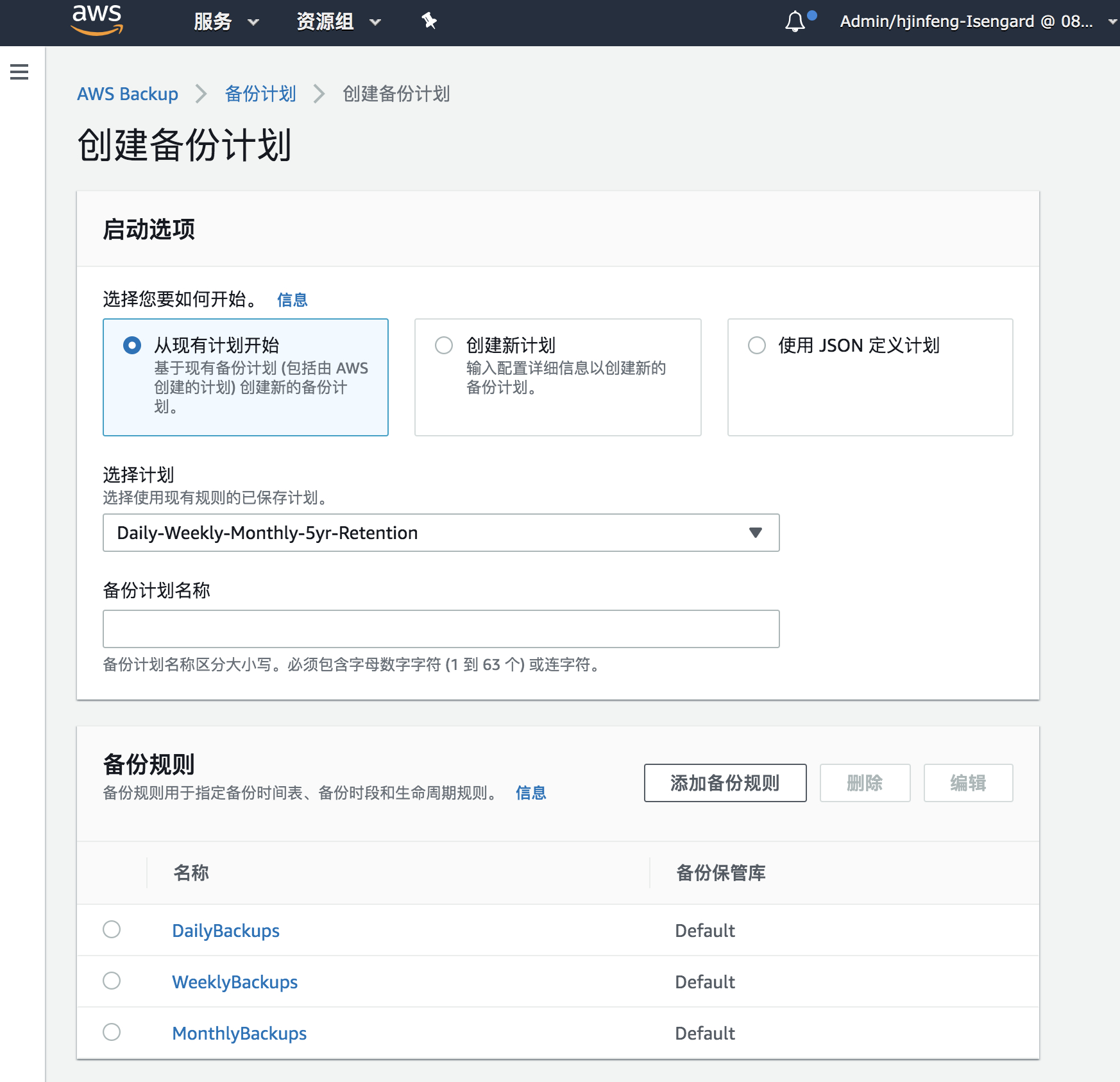Click the 编辑 button
Viewport: 1120px width, 1082px height.
[x=969, y=783]
